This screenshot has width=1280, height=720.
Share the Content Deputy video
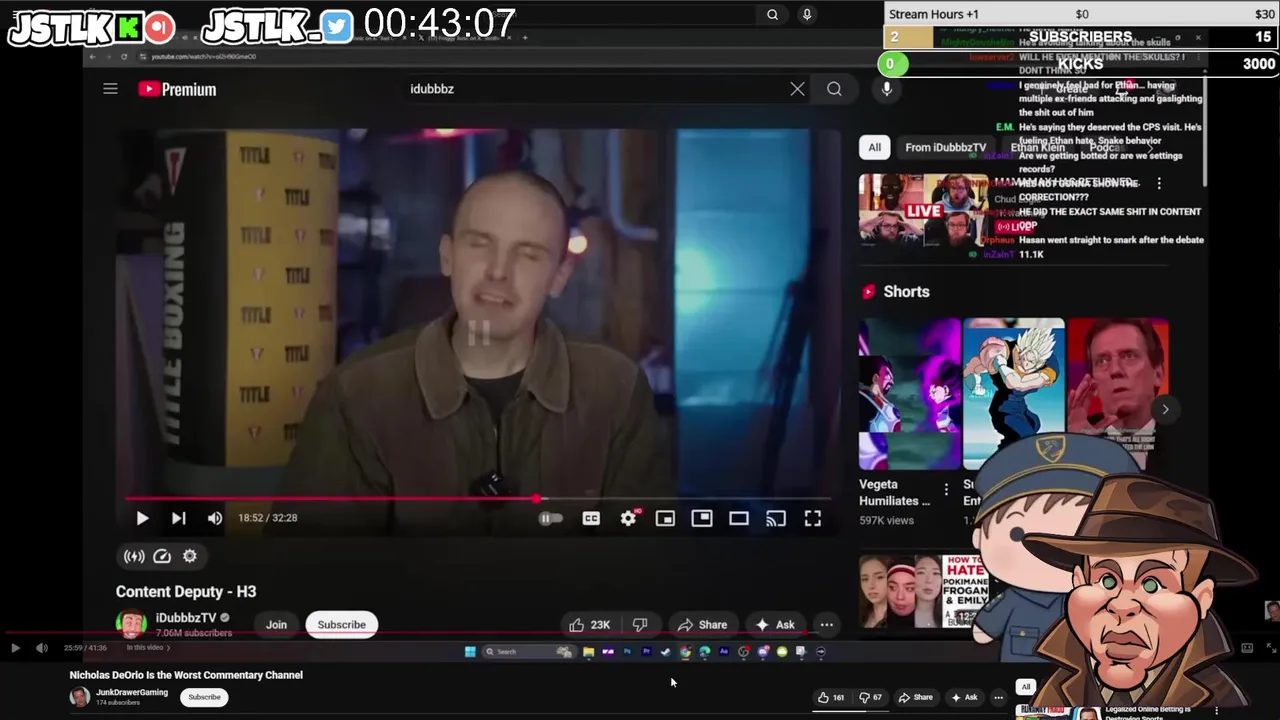click(x=702, y=625)
